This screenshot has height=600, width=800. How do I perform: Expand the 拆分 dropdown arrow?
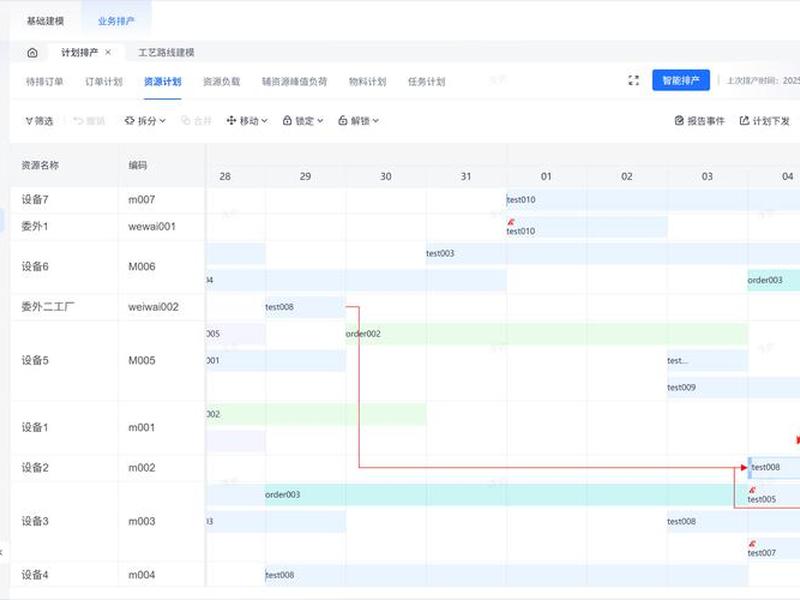pos(162,121)
